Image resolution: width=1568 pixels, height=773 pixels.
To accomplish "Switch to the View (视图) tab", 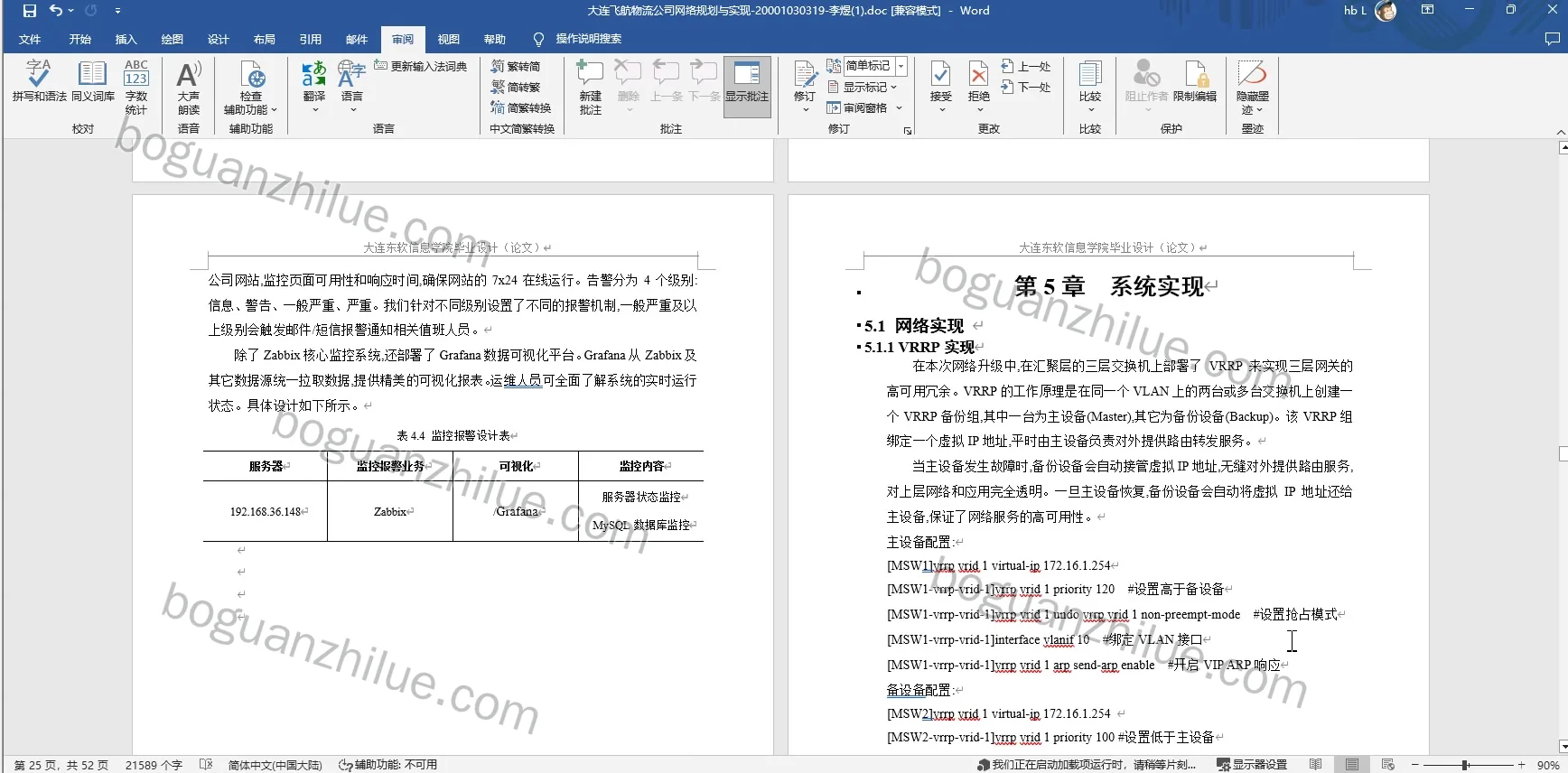I will click(449, 39).
